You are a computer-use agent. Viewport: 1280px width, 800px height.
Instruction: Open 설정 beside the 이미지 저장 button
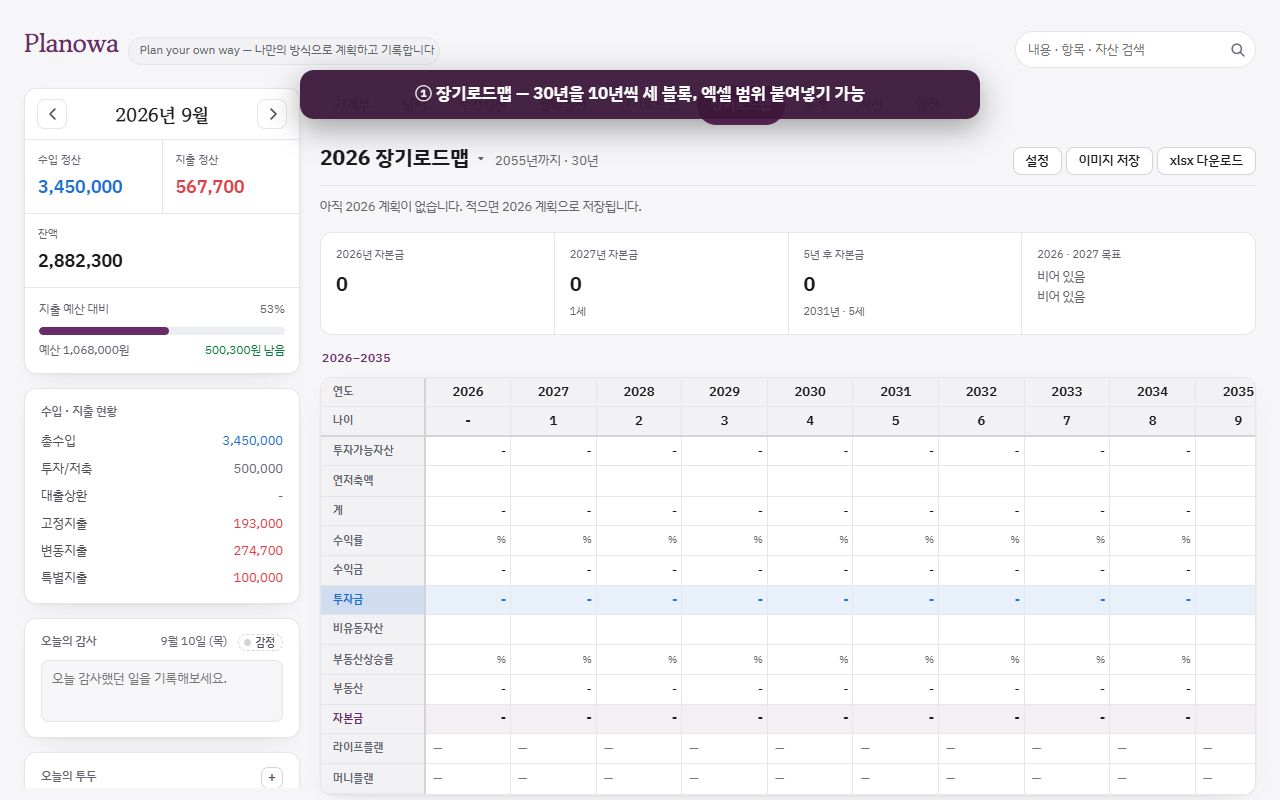1037,161
